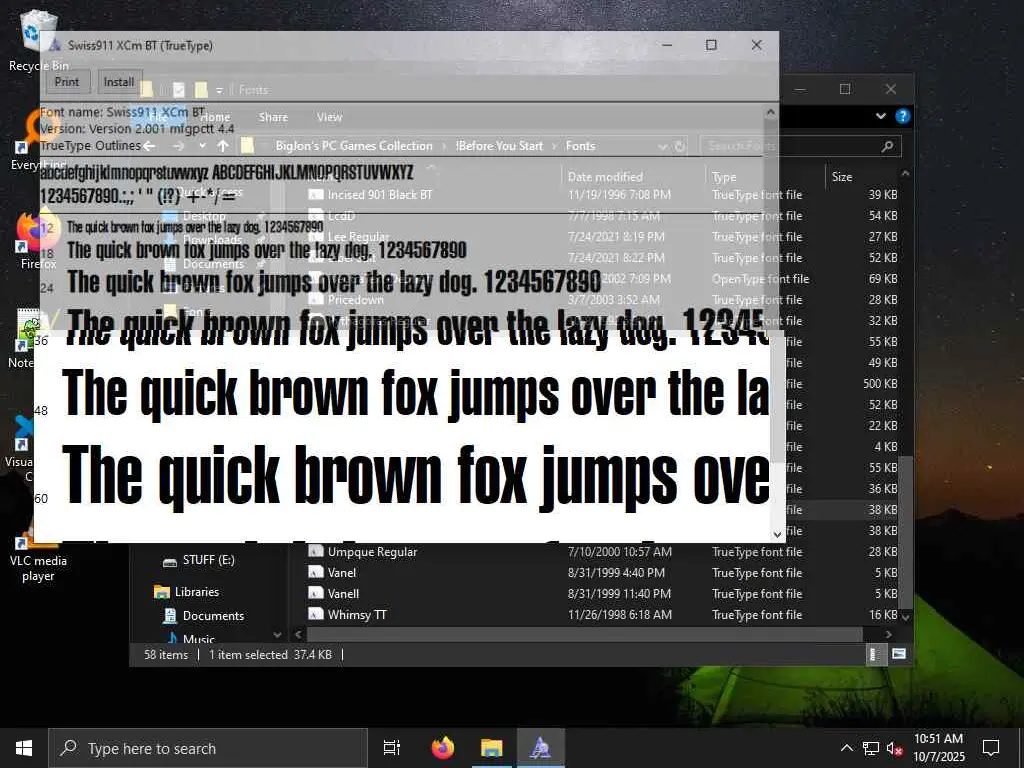Click the font viewer title bar icon
The height and width of the screenshot is (768, 1024).
[56, 45]
